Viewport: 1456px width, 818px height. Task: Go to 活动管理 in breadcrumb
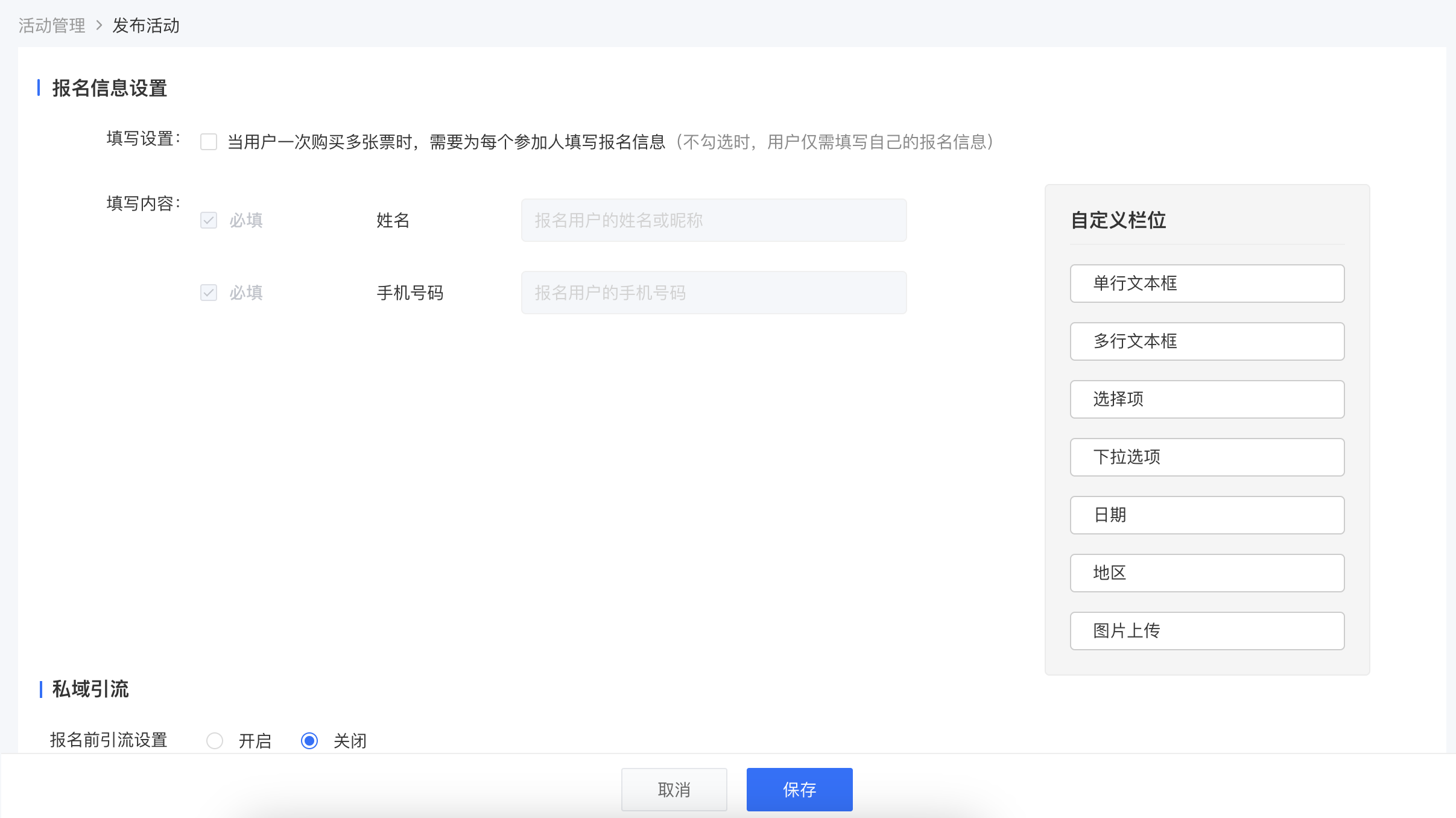click(x=52, y=26)
